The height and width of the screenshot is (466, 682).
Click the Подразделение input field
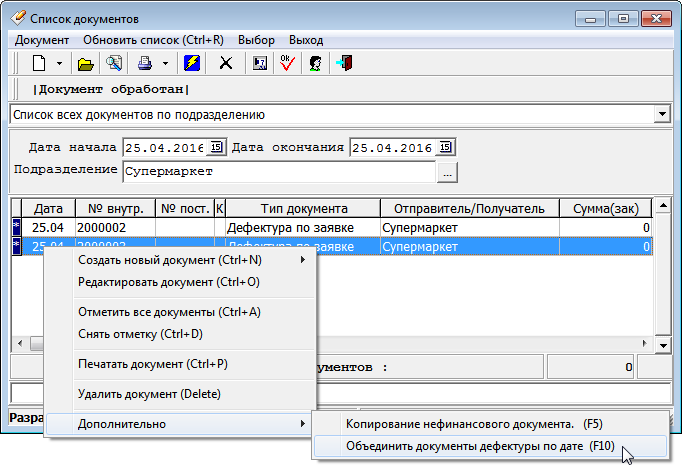(279, 171)
